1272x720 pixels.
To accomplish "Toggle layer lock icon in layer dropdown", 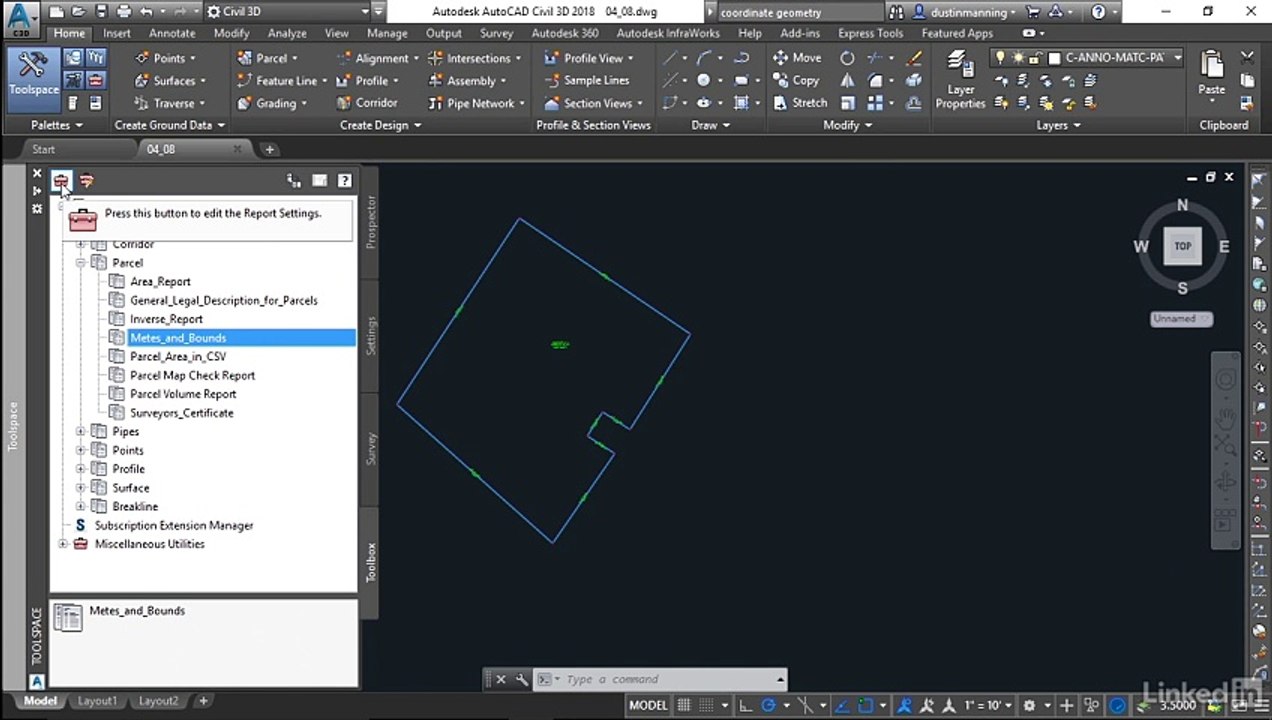I will coord(1036,58).
